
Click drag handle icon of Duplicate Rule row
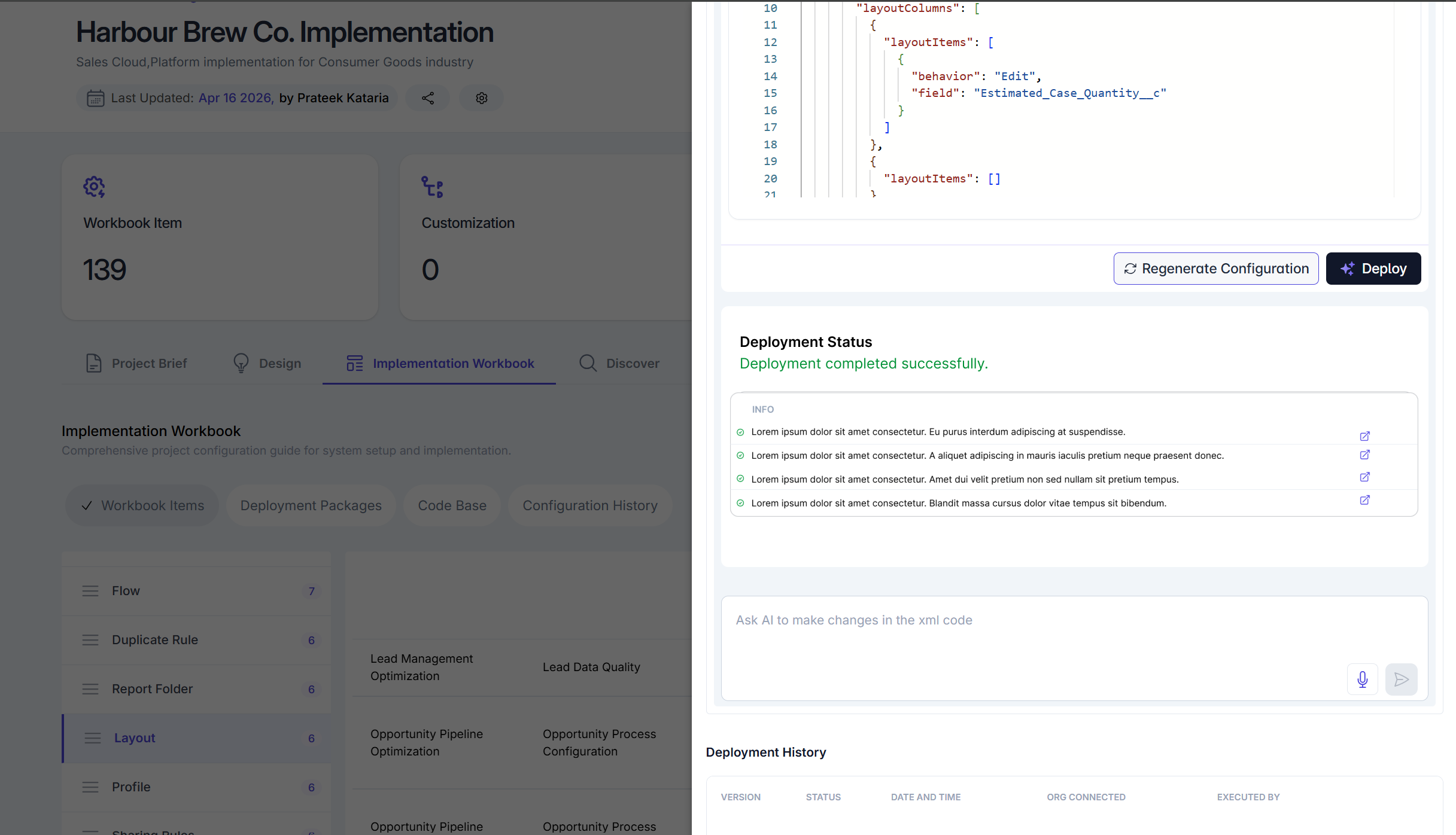[x=90, y=640]
